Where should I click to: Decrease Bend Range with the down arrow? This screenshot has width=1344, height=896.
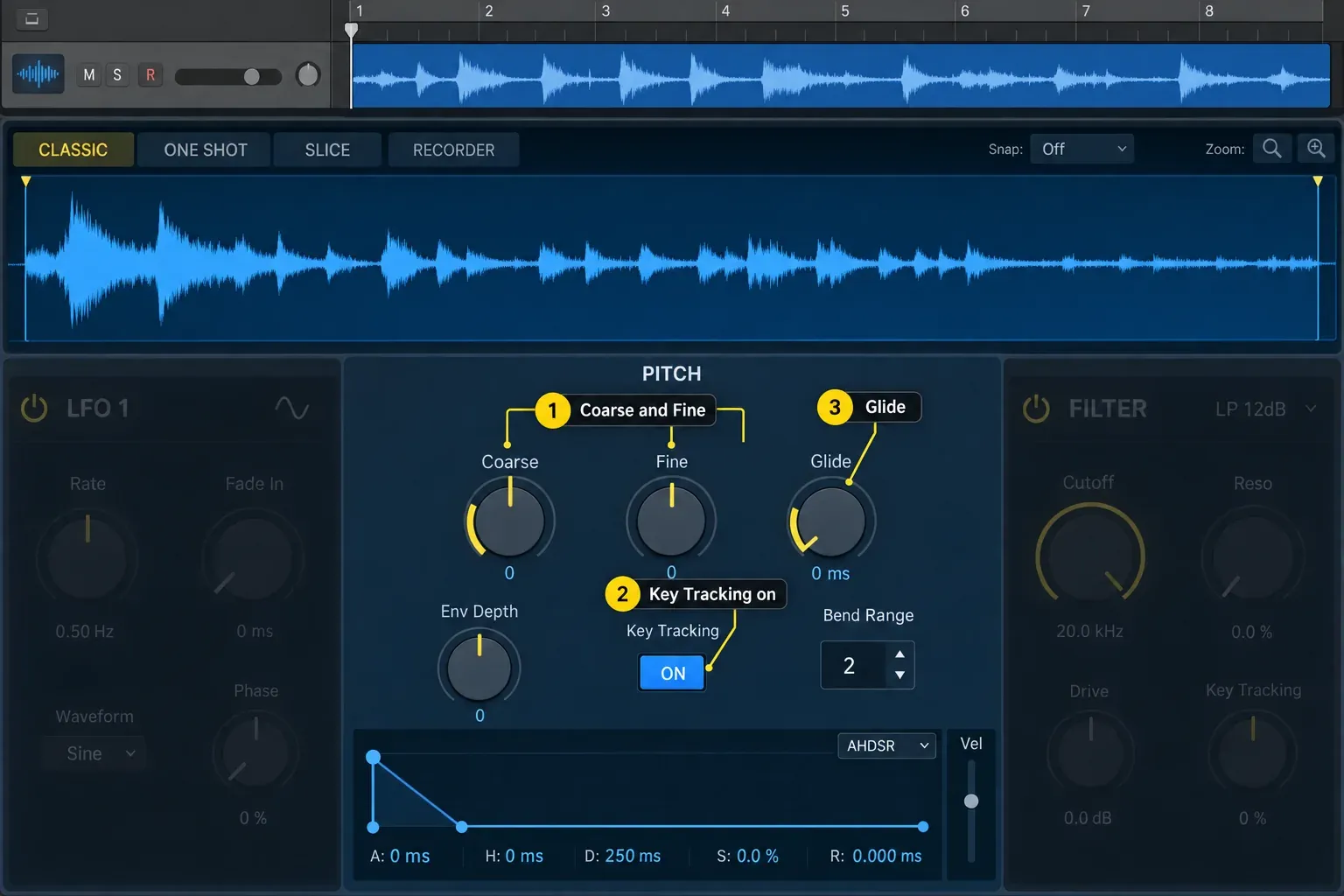[899, 675]
